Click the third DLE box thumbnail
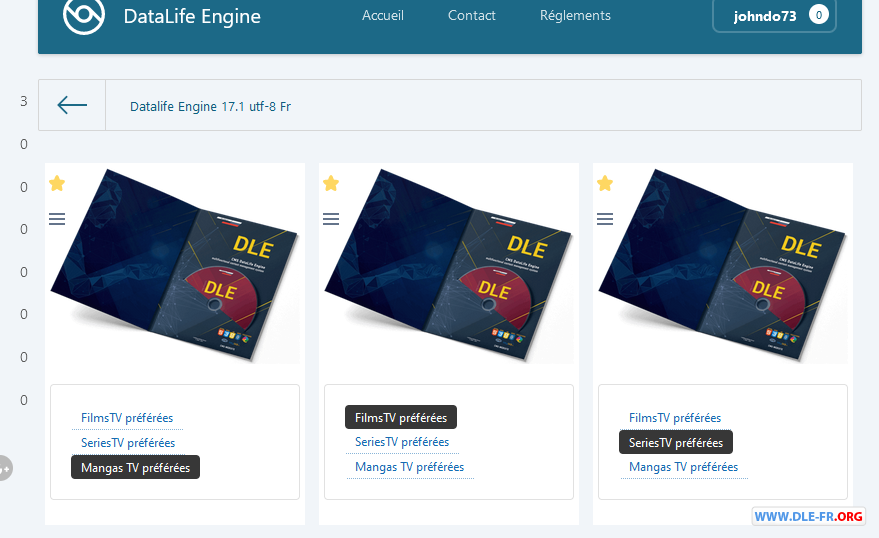Viewport: 879px width, 538px height. 723,265
